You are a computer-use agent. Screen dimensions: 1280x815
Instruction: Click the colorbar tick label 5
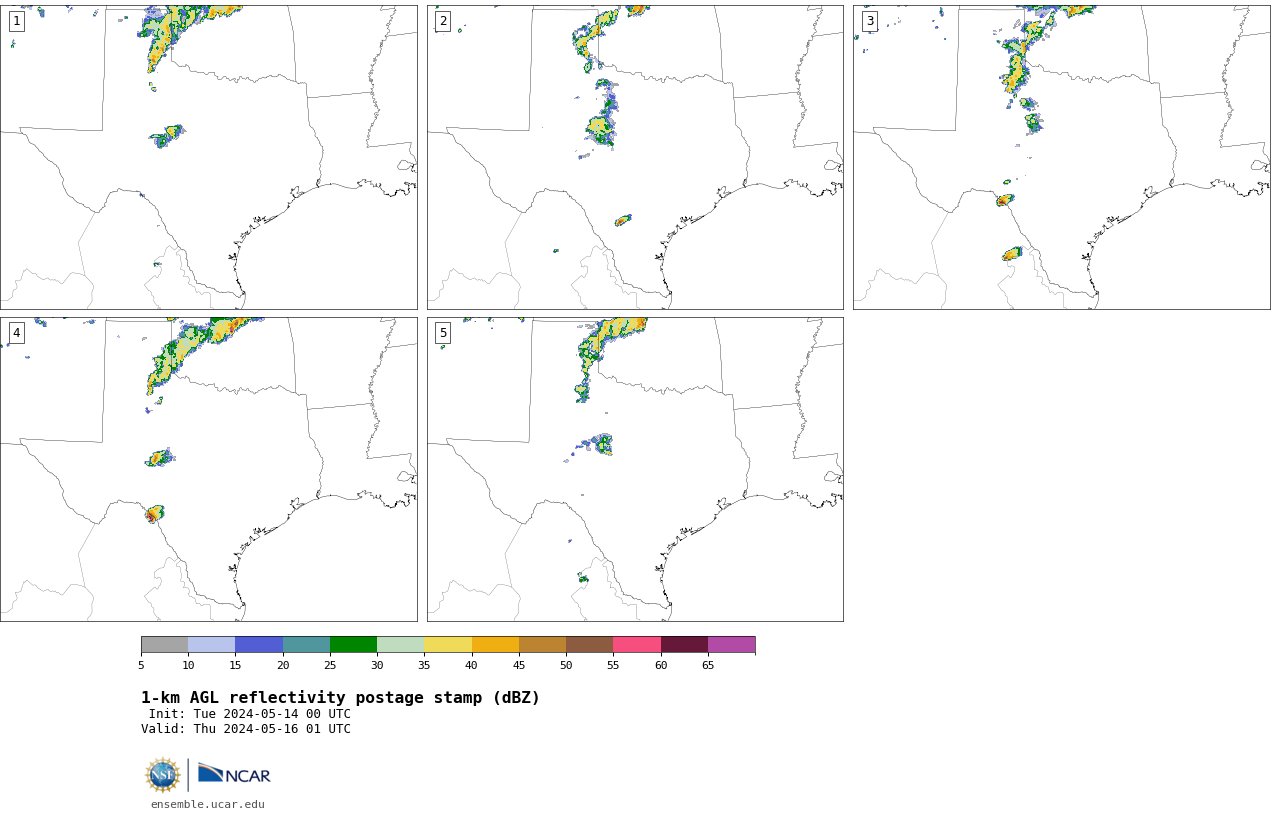(141, 665)
